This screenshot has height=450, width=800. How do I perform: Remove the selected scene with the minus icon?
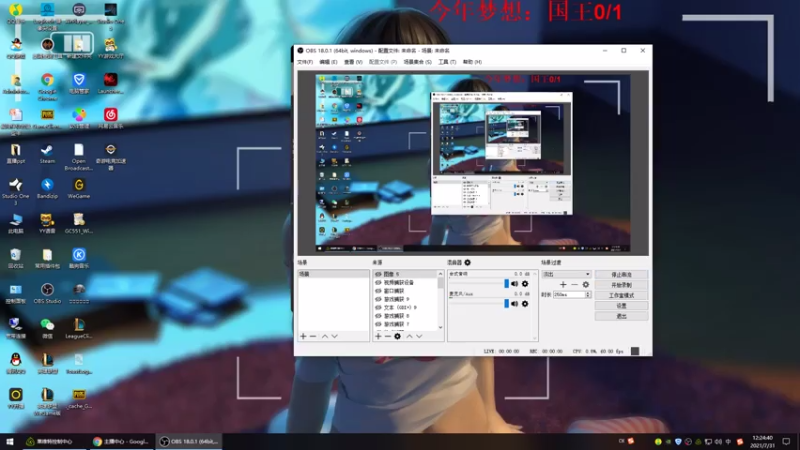click(313, 336)
